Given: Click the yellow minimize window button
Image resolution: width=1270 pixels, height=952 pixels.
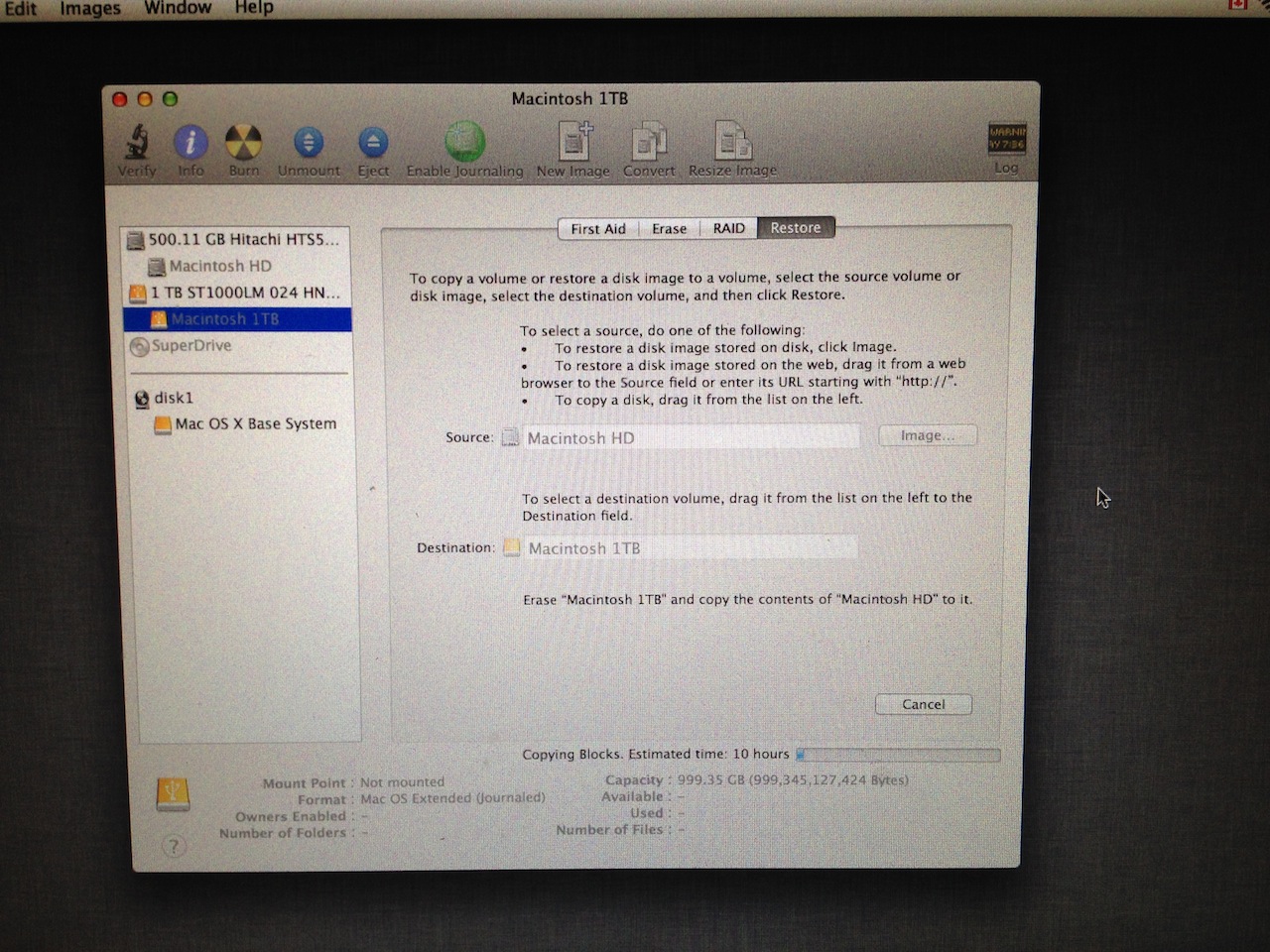Looking at the screenshot, I should coord(145,99).
